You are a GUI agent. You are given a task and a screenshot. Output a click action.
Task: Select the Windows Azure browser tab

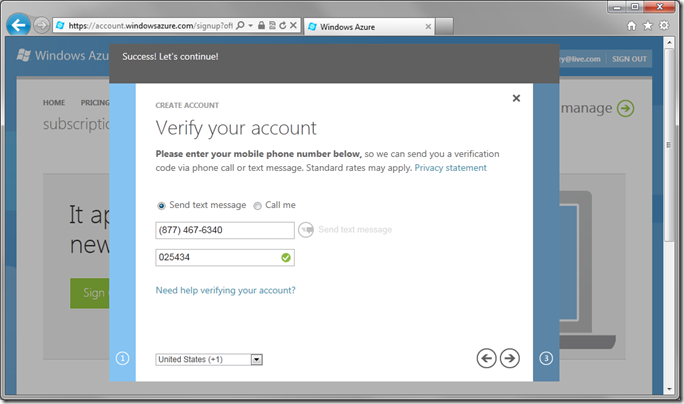[x=369, y=27]
